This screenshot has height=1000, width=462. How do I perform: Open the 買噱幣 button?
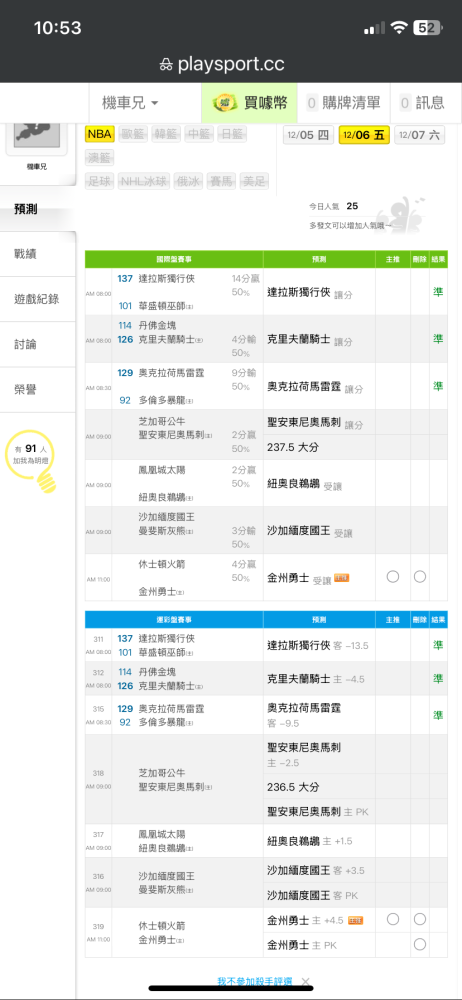point(249,103)
